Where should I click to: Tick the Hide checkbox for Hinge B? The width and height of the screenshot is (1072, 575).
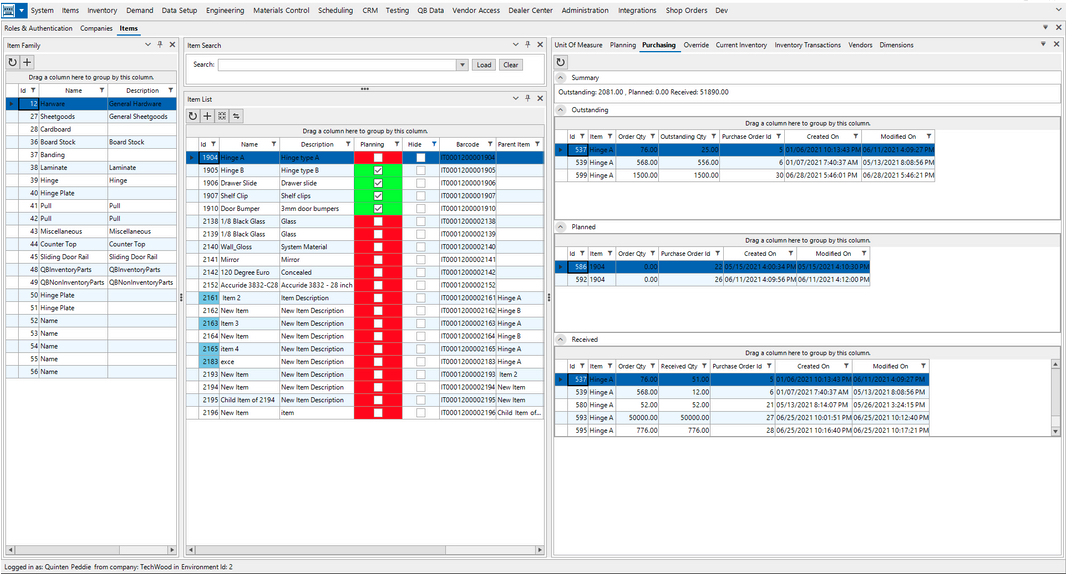pos(420,170)
